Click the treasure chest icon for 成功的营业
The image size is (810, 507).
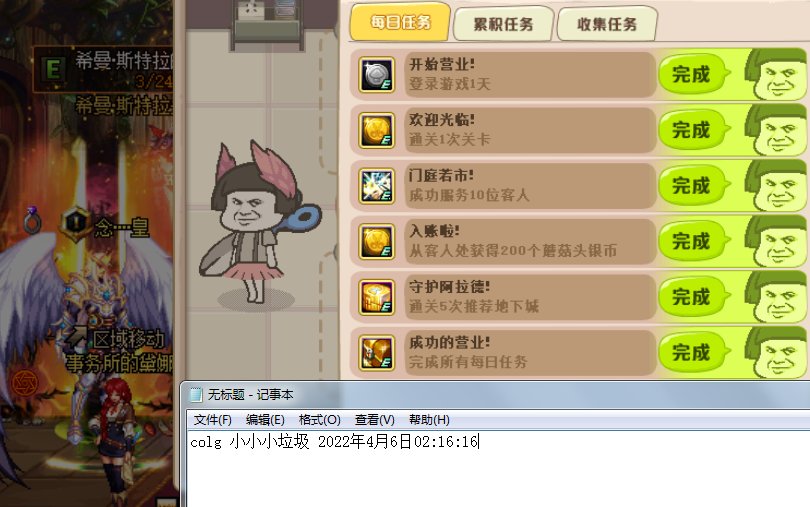tap(377, 353)
